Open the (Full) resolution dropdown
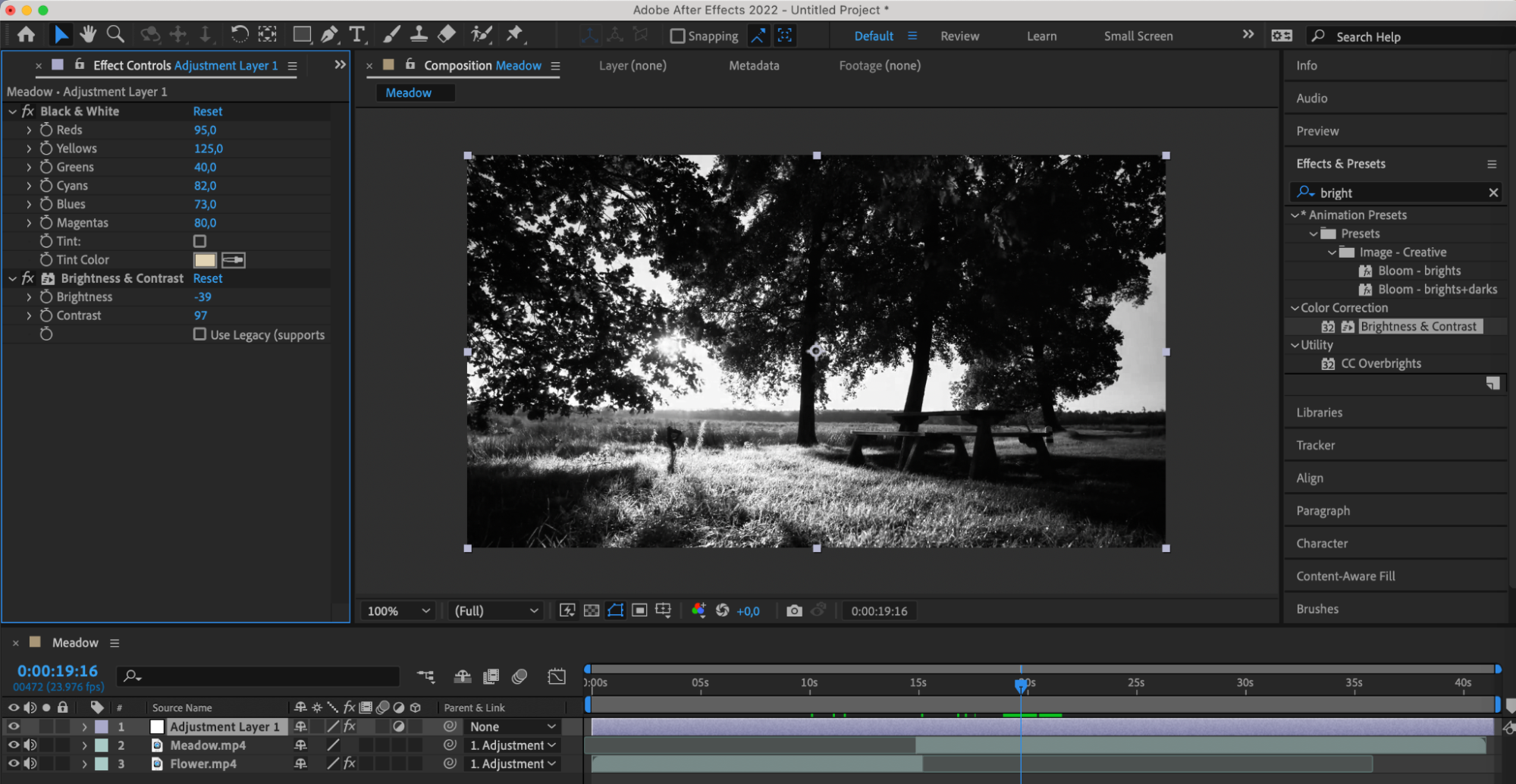1516x784 pixels. pyautogui.click(x=496, y=610)
